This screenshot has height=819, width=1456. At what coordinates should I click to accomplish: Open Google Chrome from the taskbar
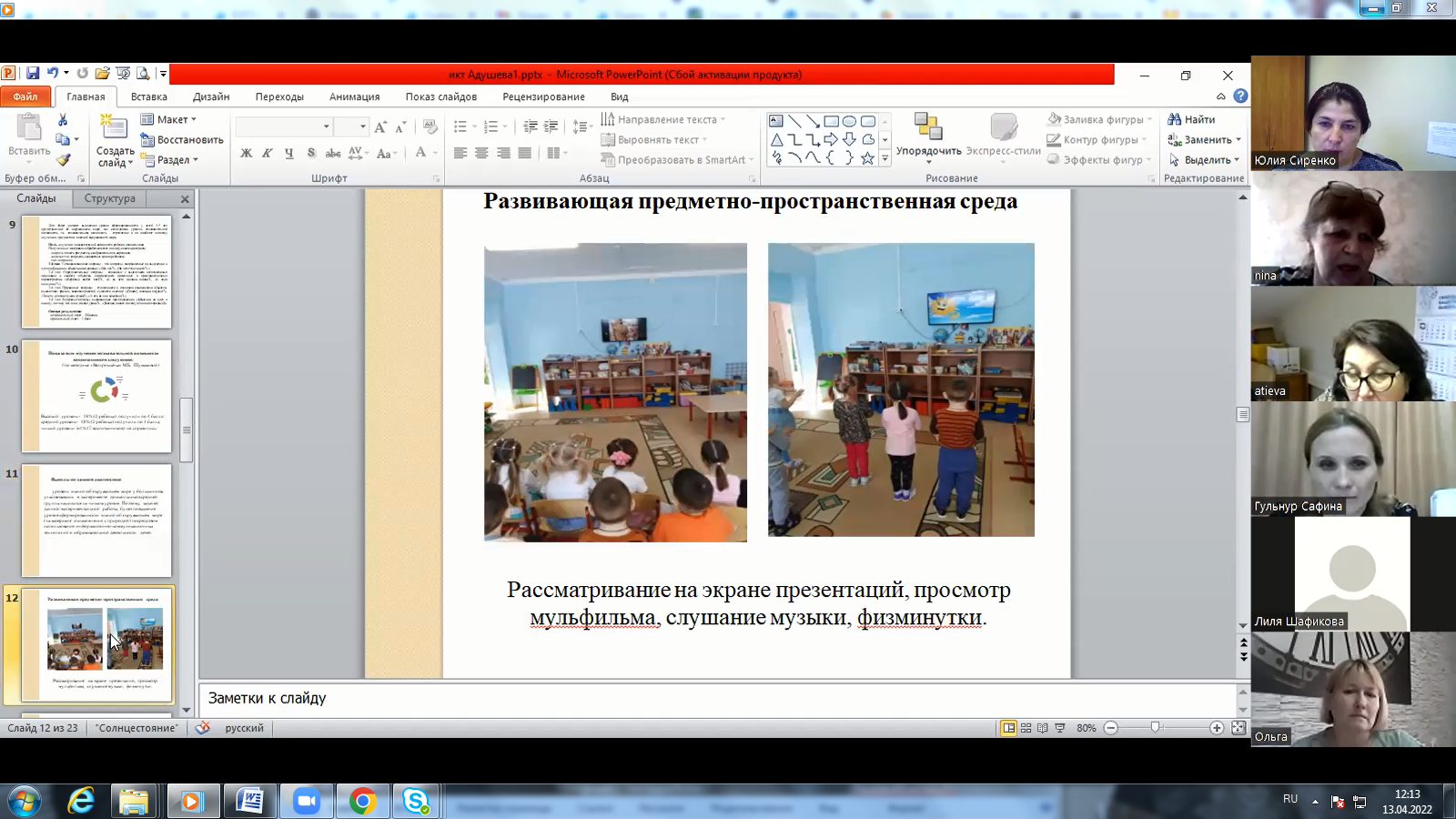click(362, 801)
